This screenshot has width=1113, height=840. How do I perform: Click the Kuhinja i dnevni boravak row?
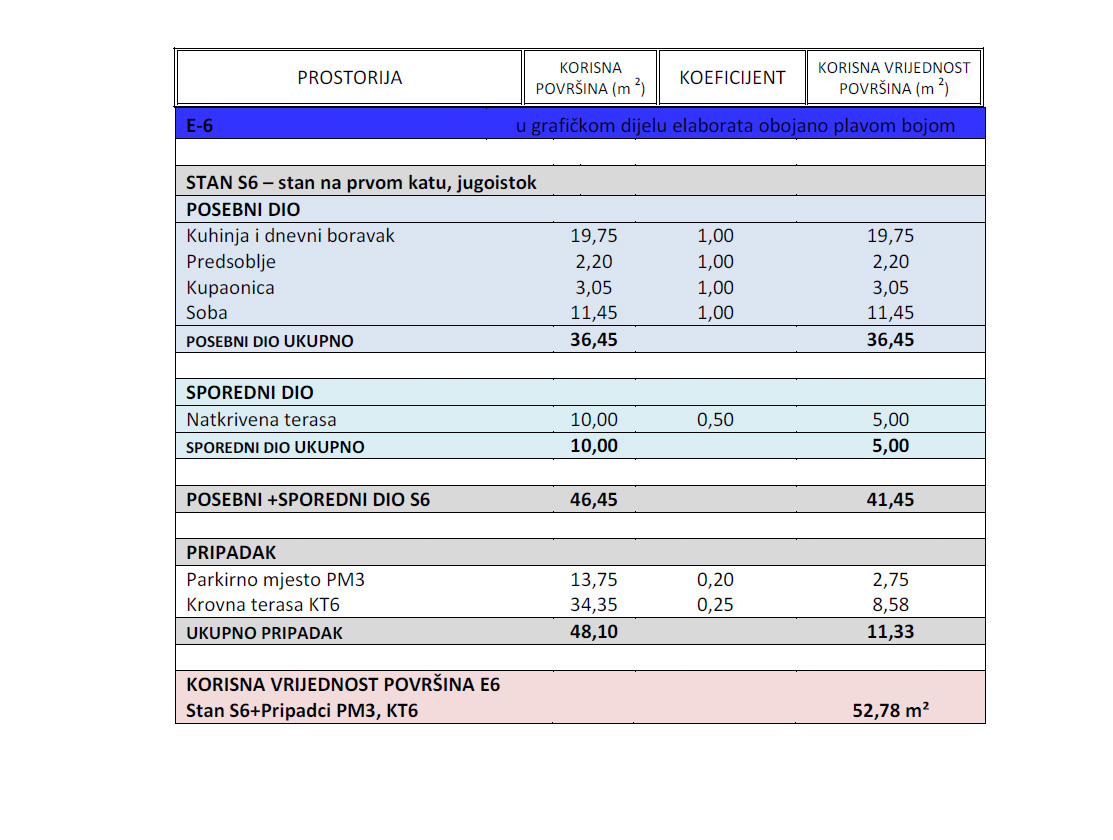pos(580,236)
